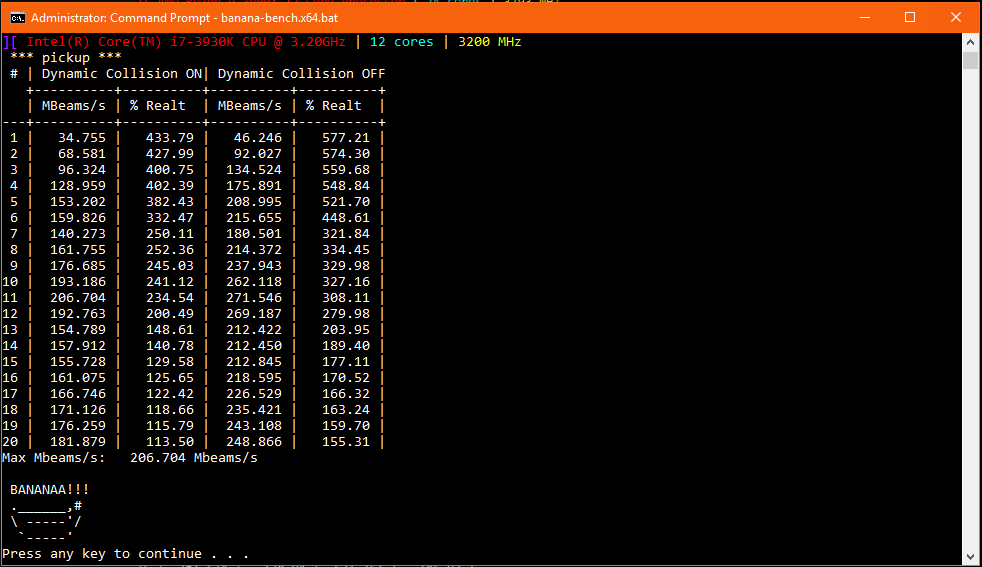
Task: Click value 161.755 in row 8
Action: tap(78, 250)
